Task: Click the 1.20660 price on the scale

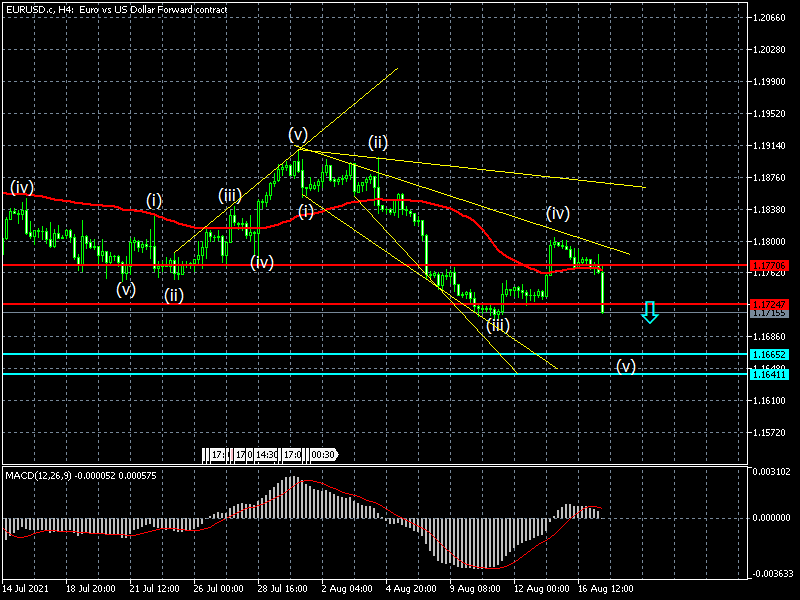Action: click(772, 18)
